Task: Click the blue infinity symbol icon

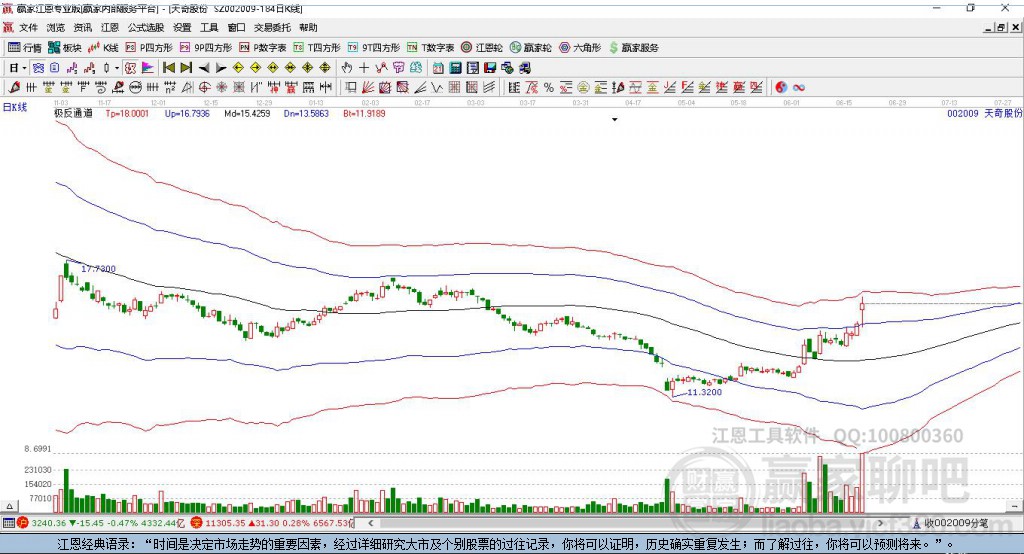Action: (x=799, y=88)
